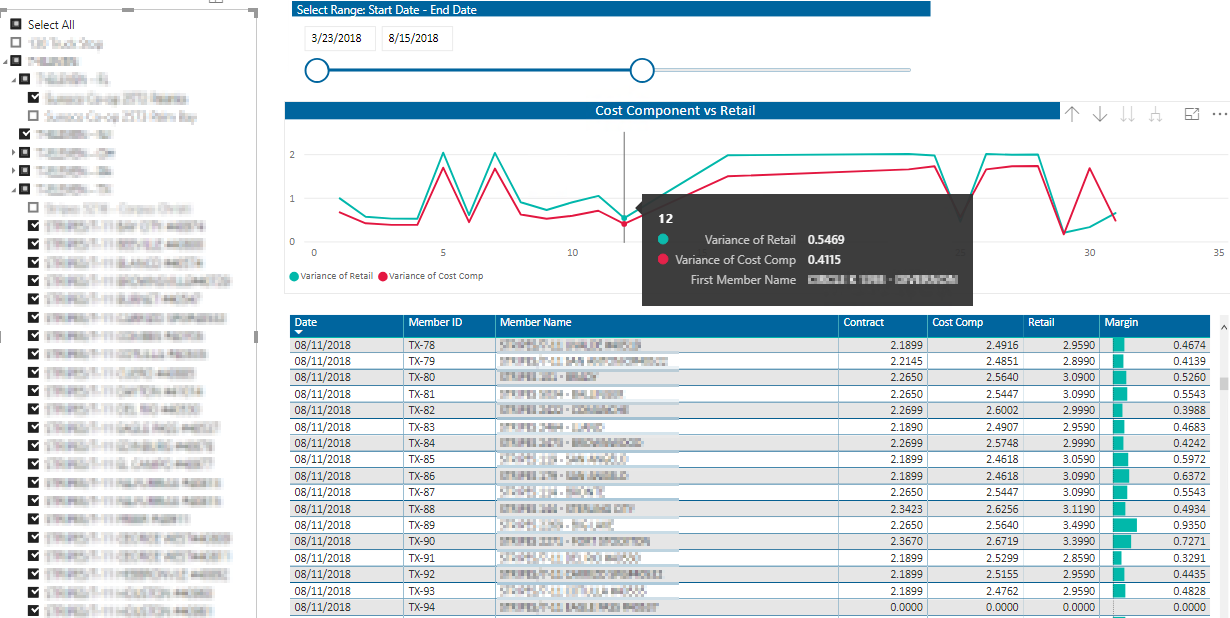This screenshot has height=618, width=1230.
Task: Click the start date field showing 3/23/2018
Action: point(339,38)
